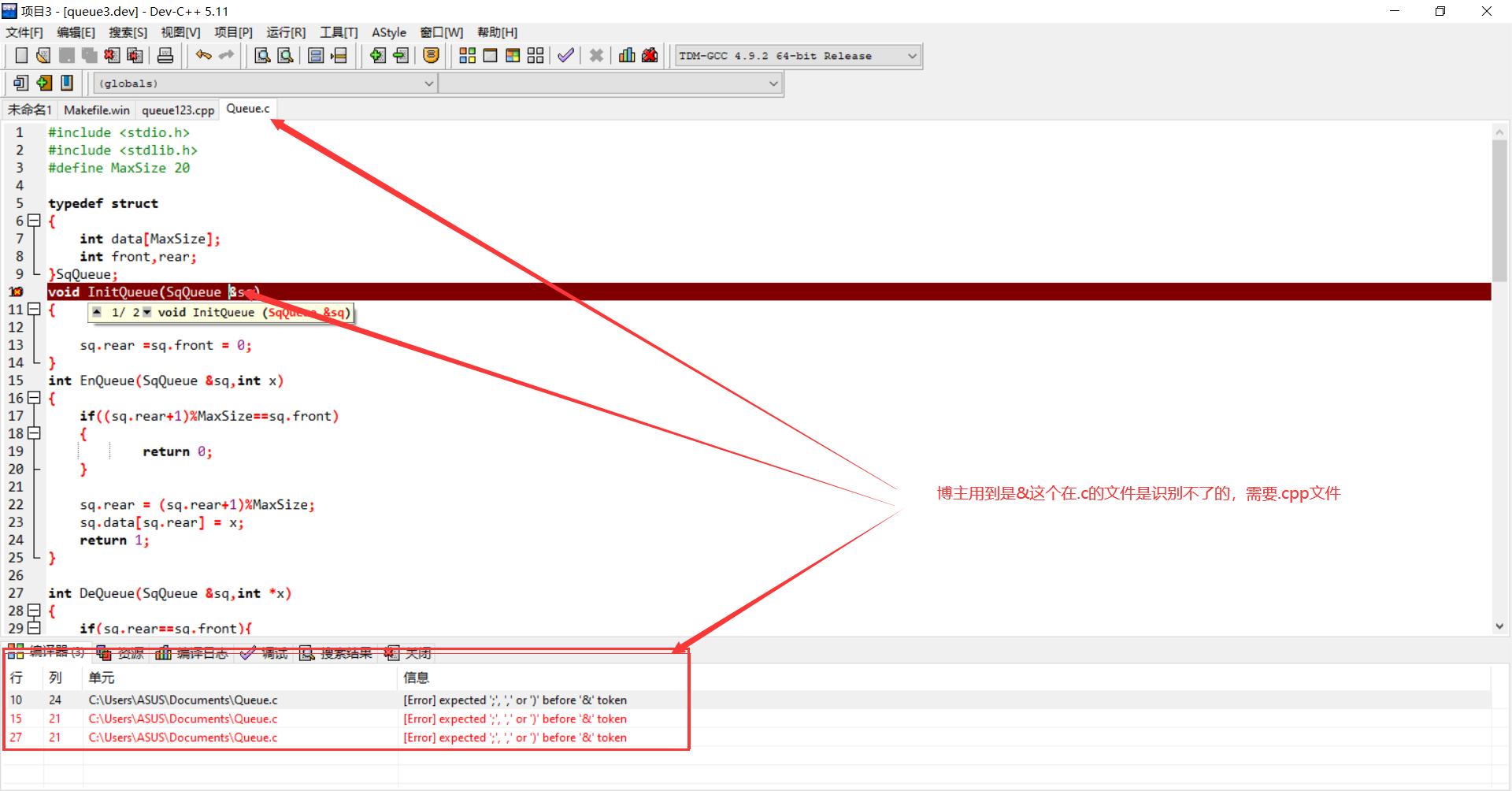Collapse the EnQueue fold at line 16
Viewport: 1512px width, 791px height.
click(x=34, y=398)
